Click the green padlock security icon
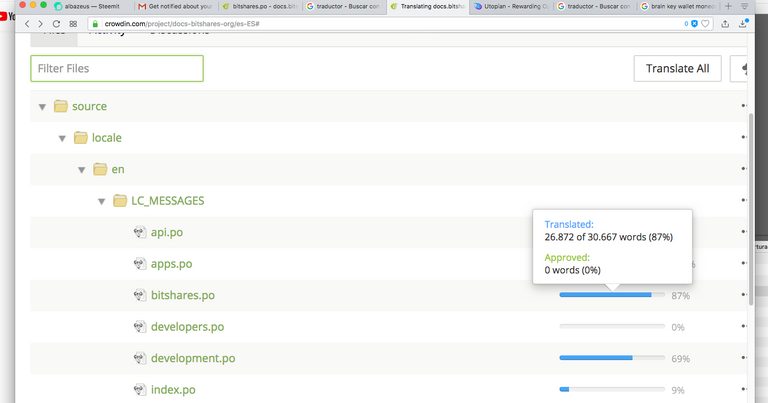Screen dimensions: 768x403 pos(96,24)
